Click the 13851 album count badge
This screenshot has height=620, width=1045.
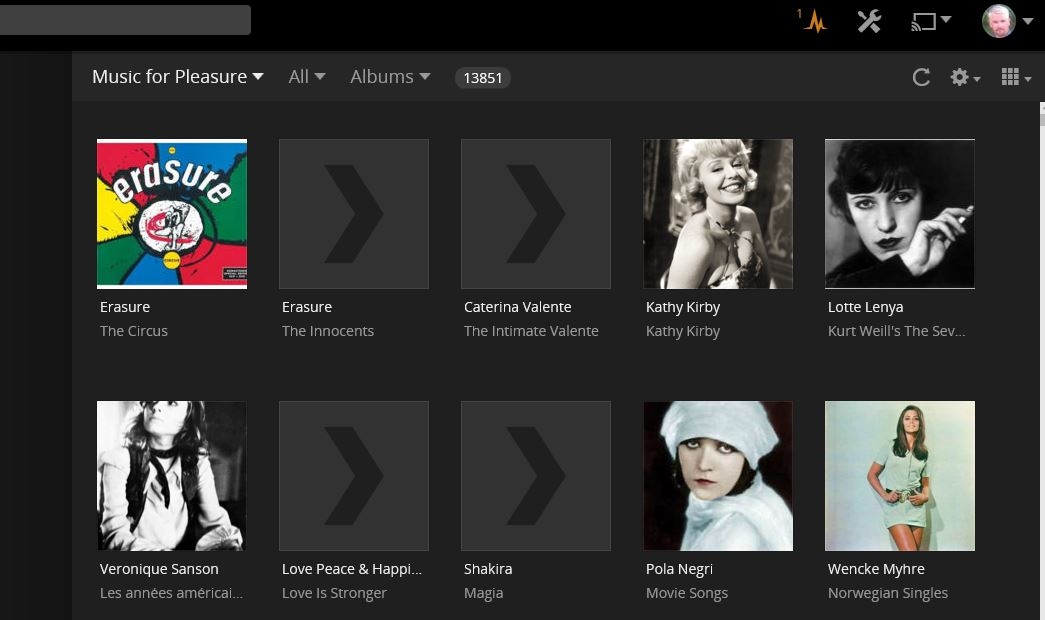point(483,78)
